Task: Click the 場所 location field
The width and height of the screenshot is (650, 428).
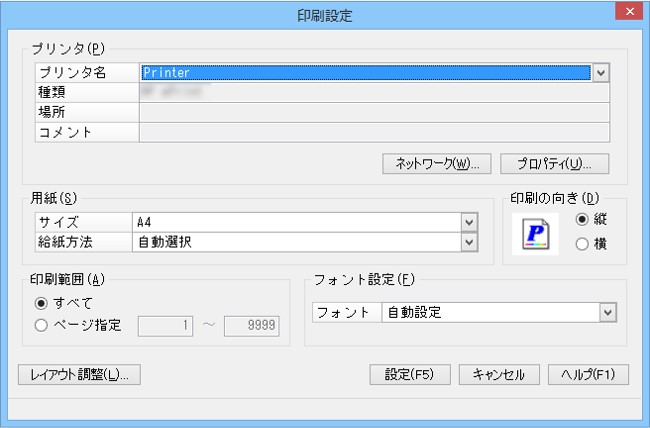Action: point(373,111)
